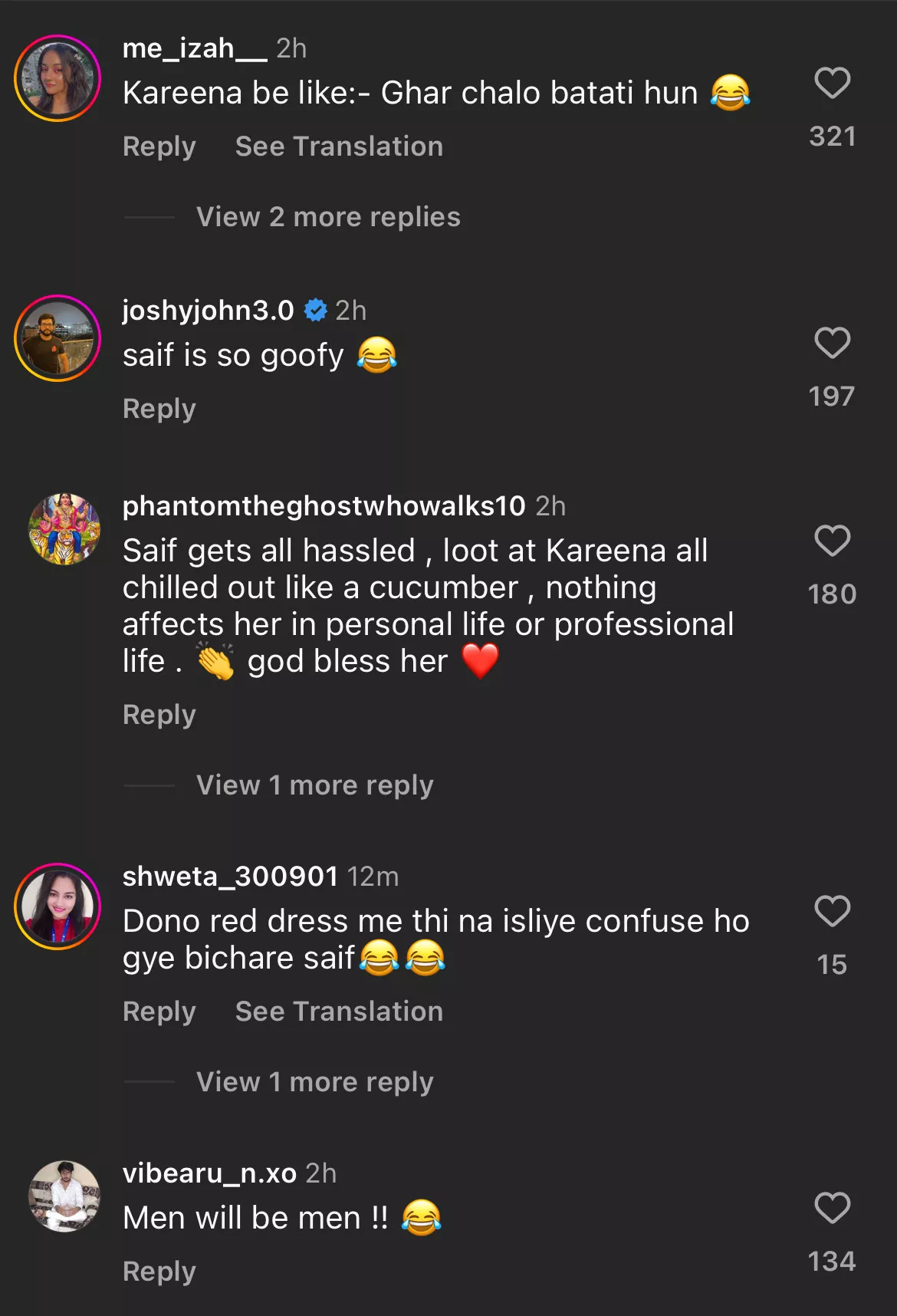Like me_izah__'s comment with the heart
897x1316 pixels.
832,83
